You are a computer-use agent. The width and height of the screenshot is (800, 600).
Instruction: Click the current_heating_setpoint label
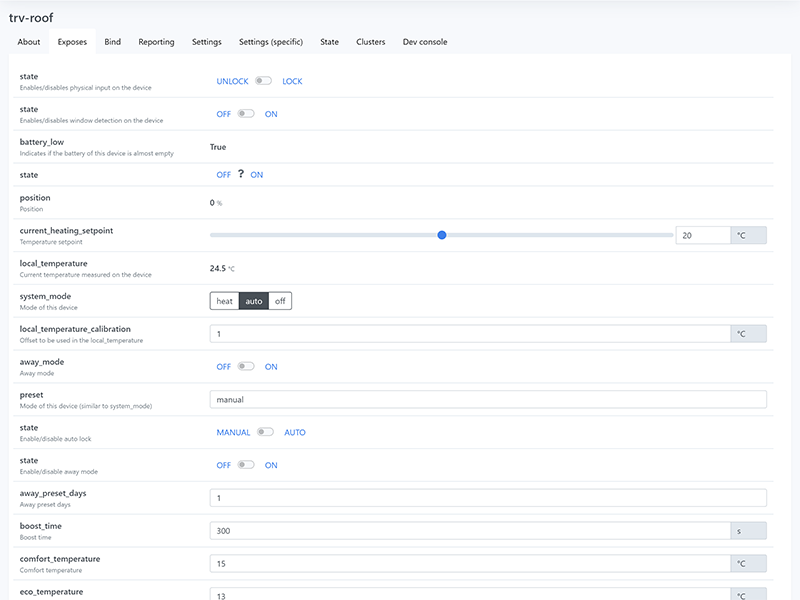pos(66,231)
